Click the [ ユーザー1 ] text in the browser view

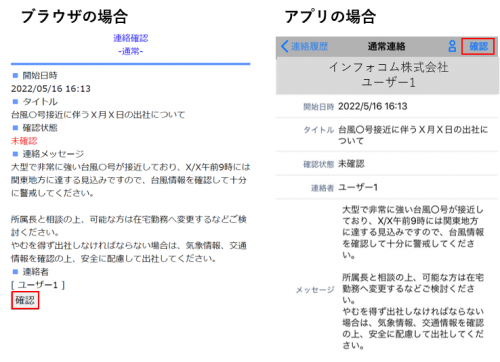click(x=38, y=285)
